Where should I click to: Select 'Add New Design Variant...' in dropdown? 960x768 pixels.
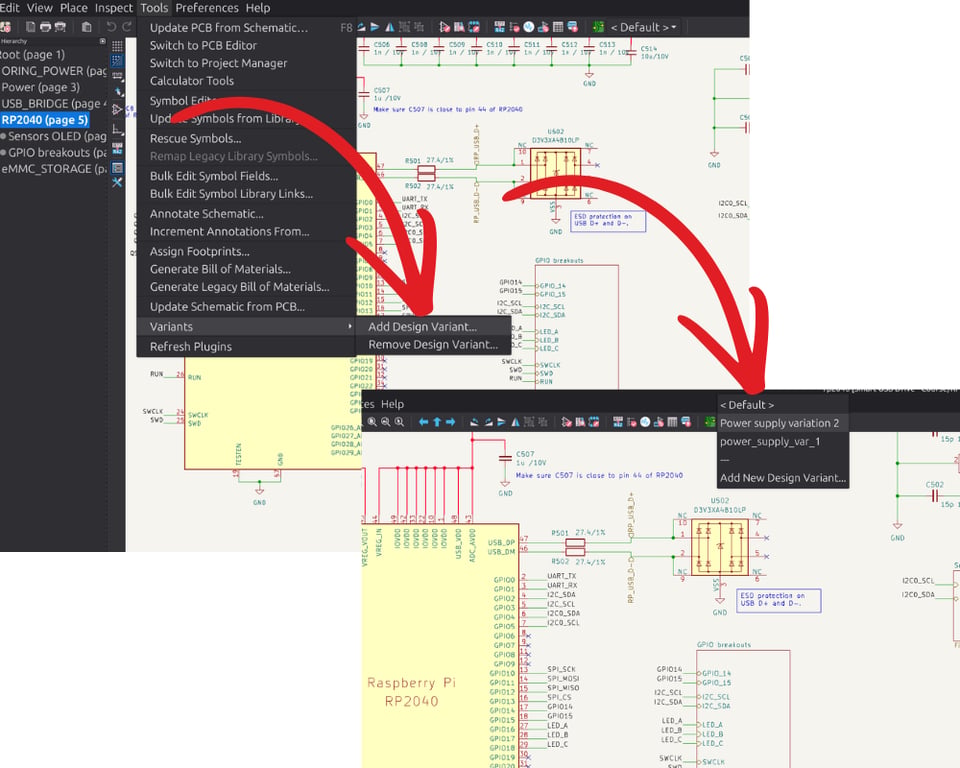tap(783, 478)
